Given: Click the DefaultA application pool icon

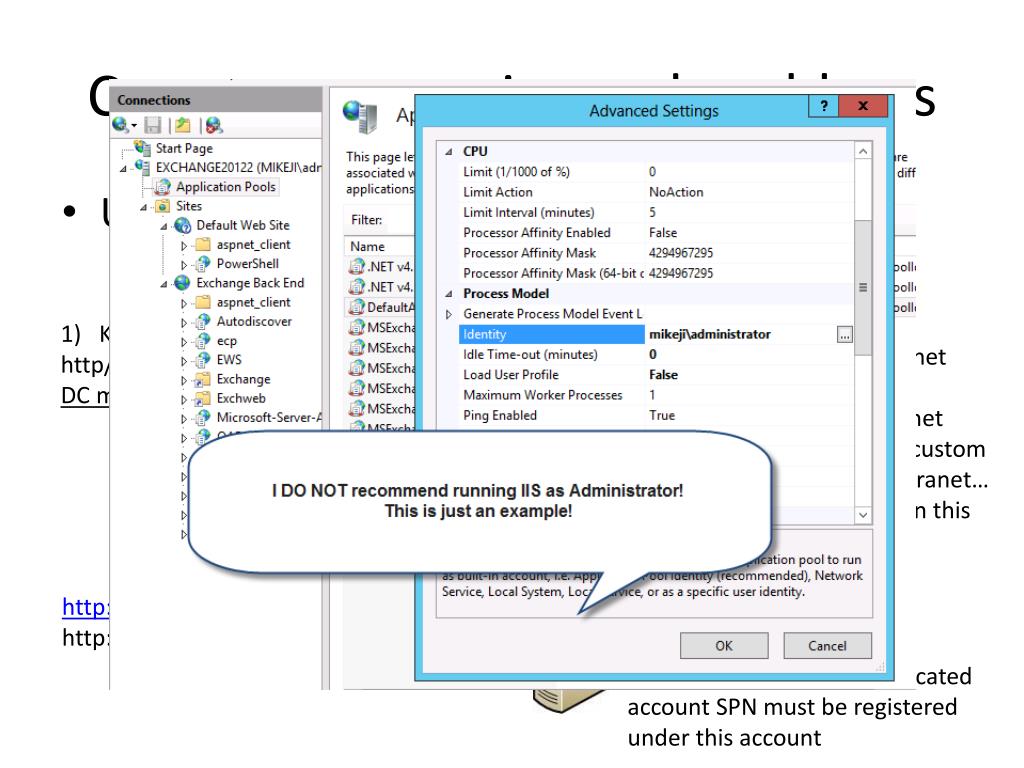Looking at the screenshot, I should 357,307.
